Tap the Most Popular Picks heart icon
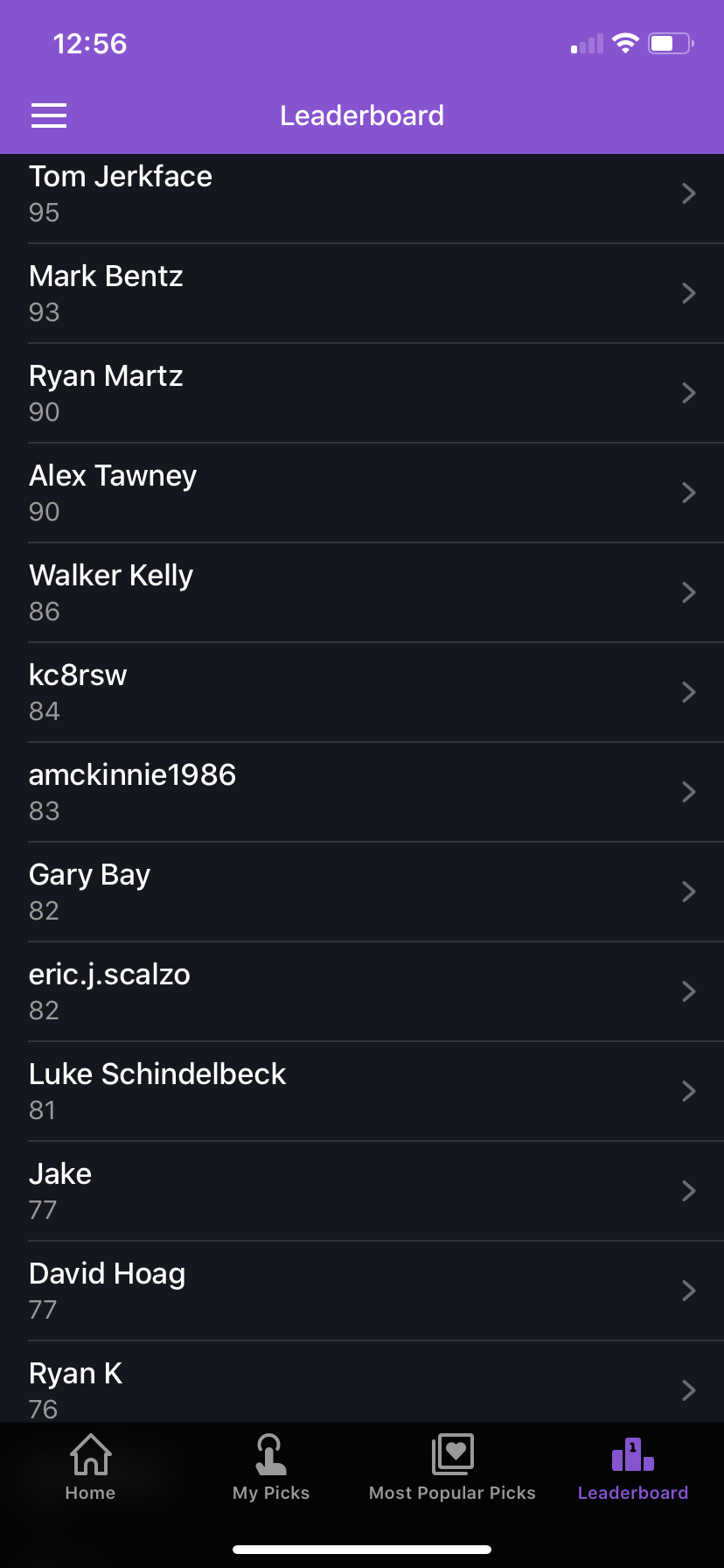This screenshot has height=1568, width=724. click(x=452, y=1454)
